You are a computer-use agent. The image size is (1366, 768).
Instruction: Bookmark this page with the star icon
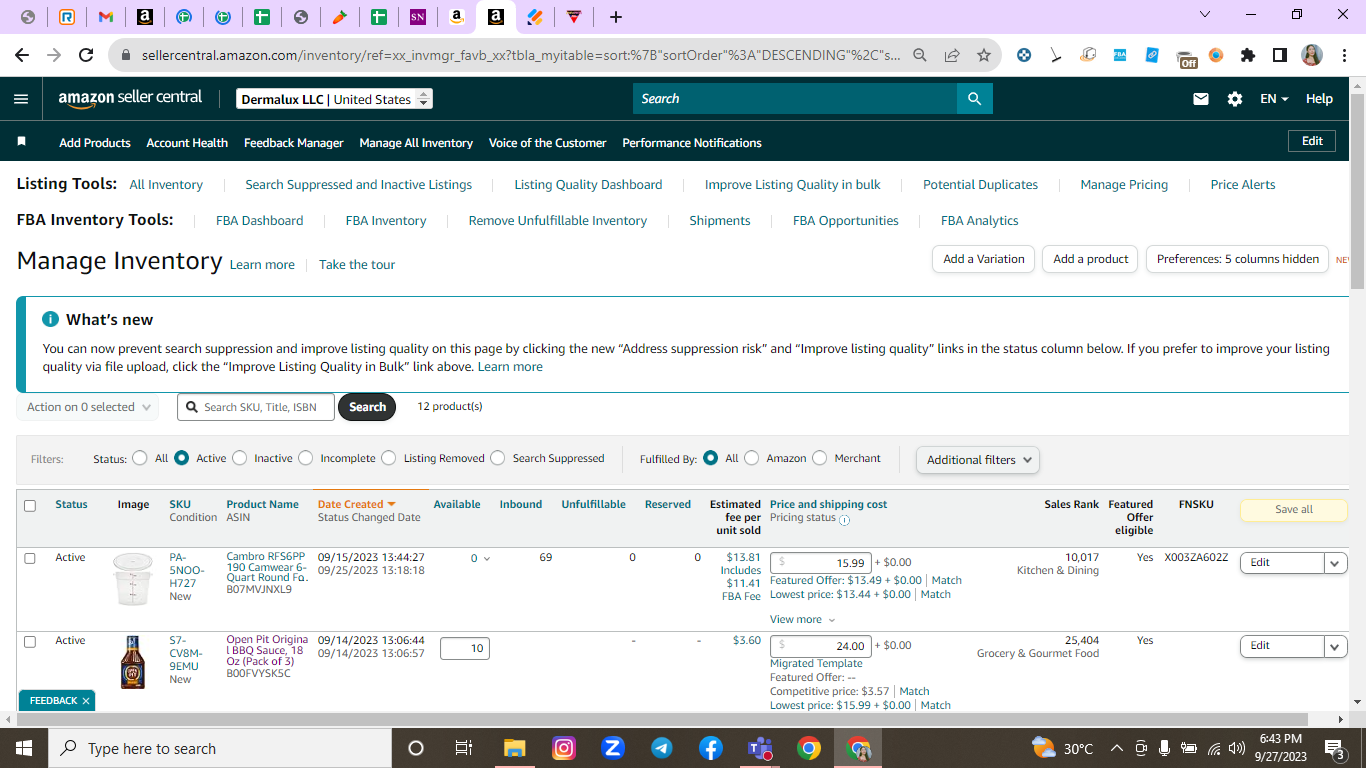[x=984, y=56]
